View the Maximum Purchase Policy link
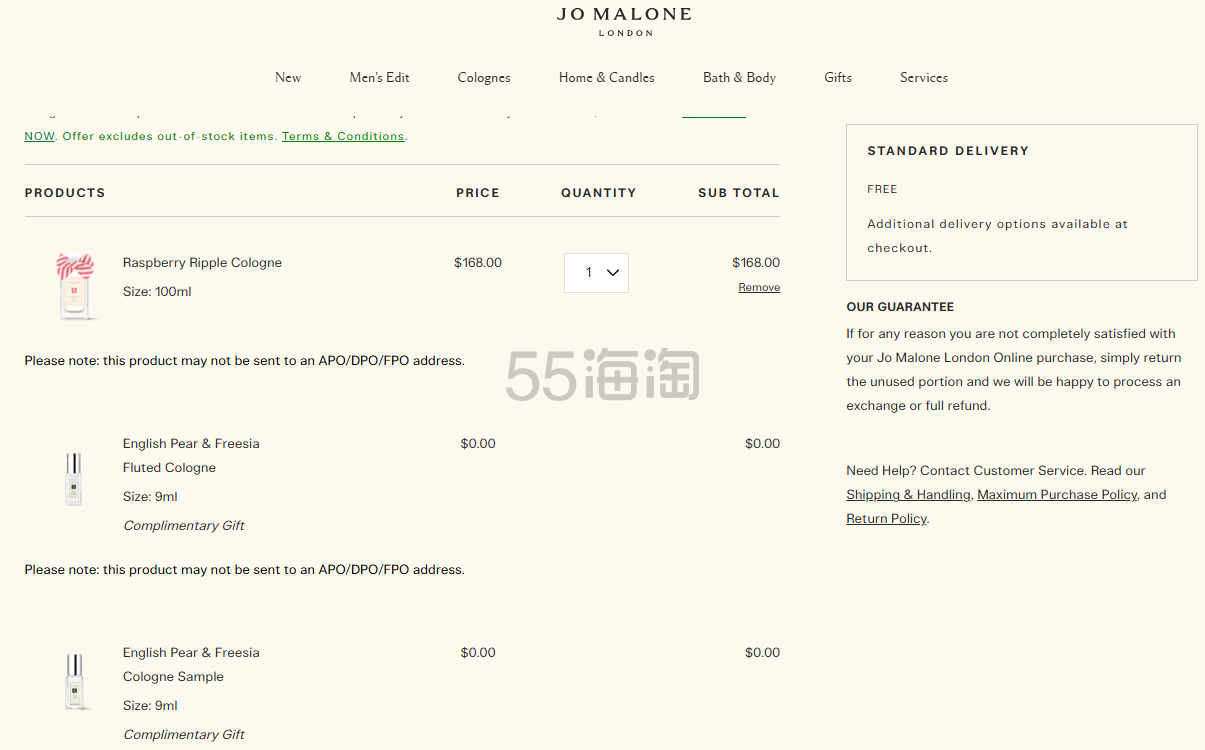The height and width of the screenshot is (750, 1205). pos(1057,495)
